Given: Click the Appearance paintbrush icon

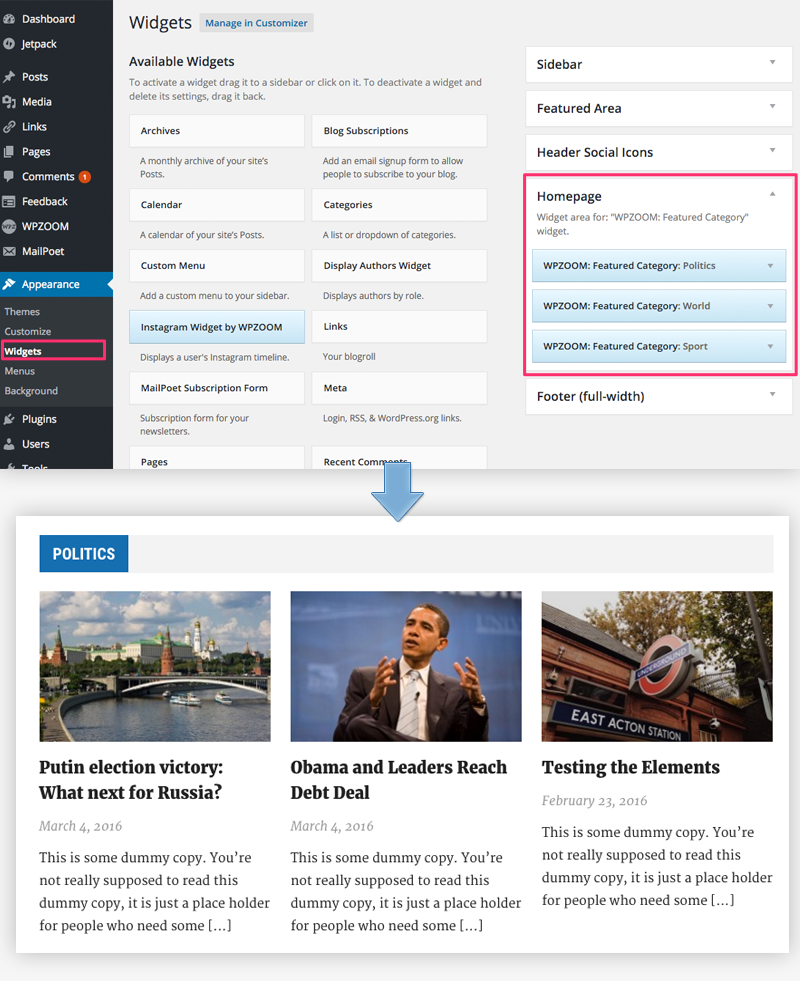Looking at the screenshot, I should pos(9,284).
